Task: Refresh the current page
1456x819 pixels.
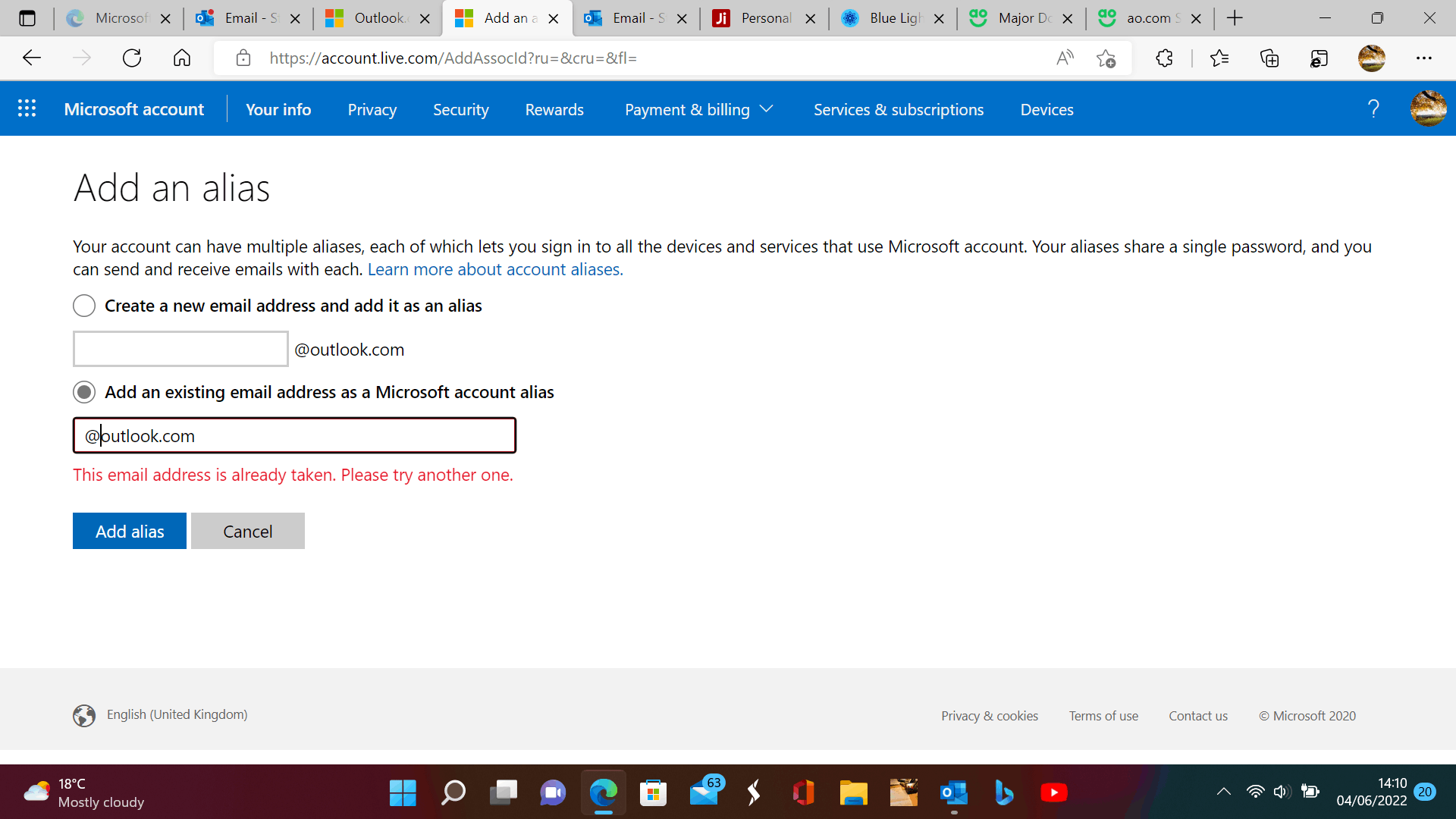Action: [132, 58]
